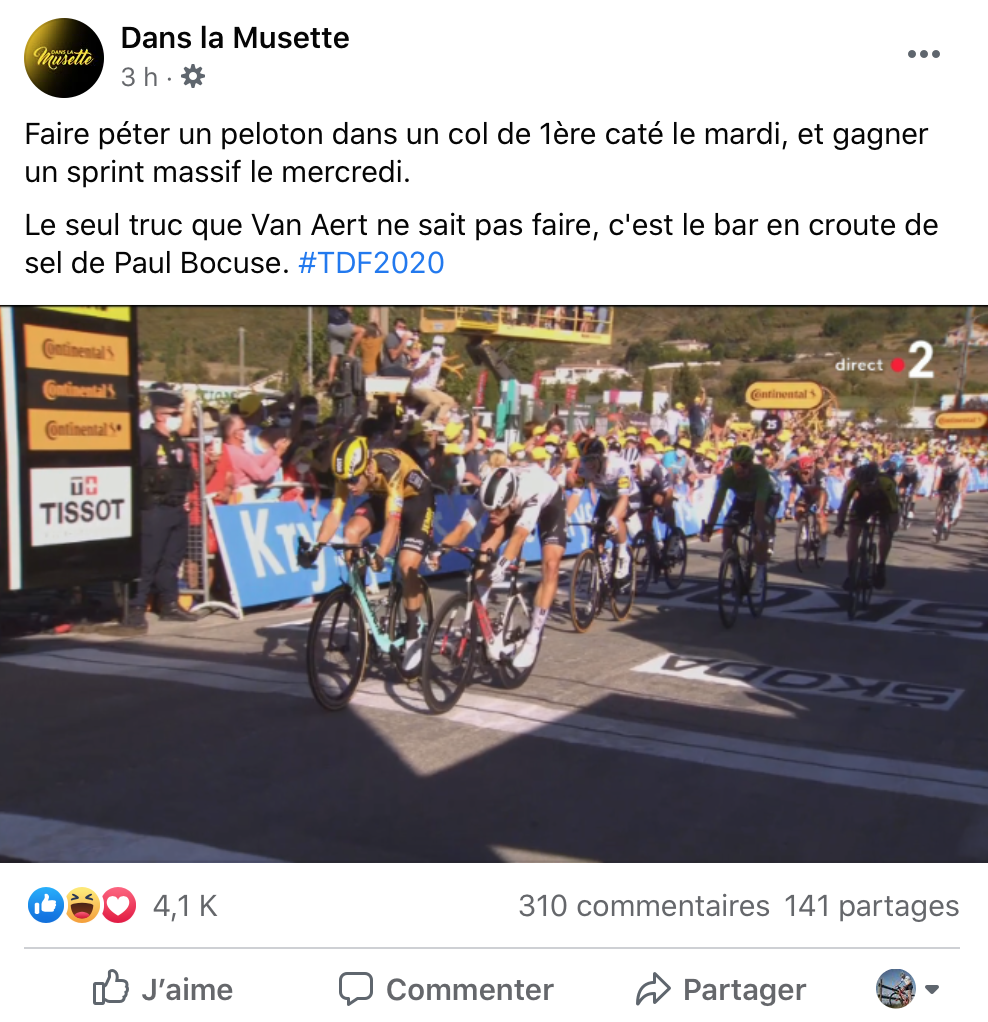Click the J'aime button label
This screenshot has width=988, height=1022.
[187, 989]
